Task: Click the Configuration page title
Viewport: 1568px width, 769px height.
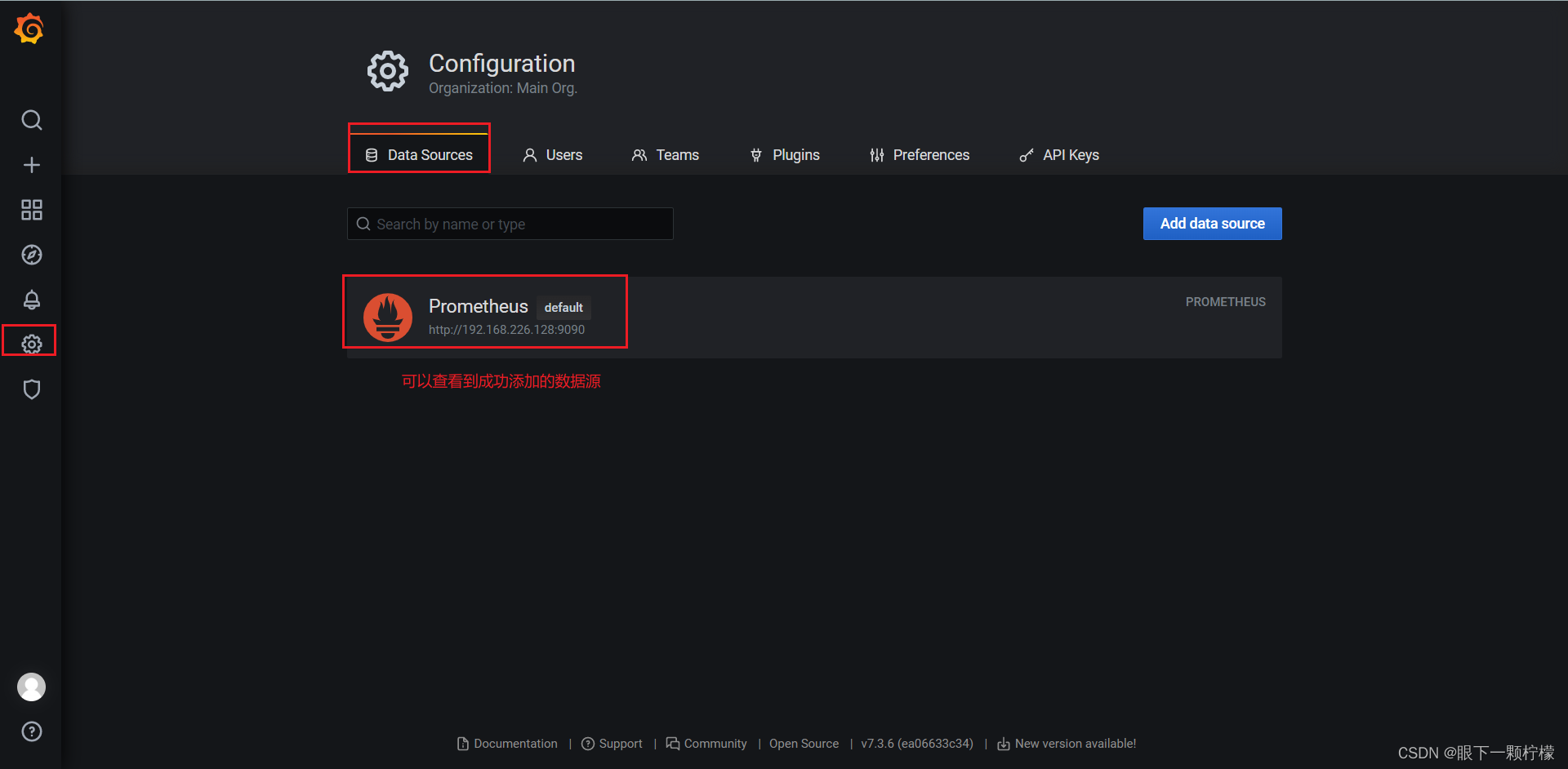Action: click(x=502, y=64)
